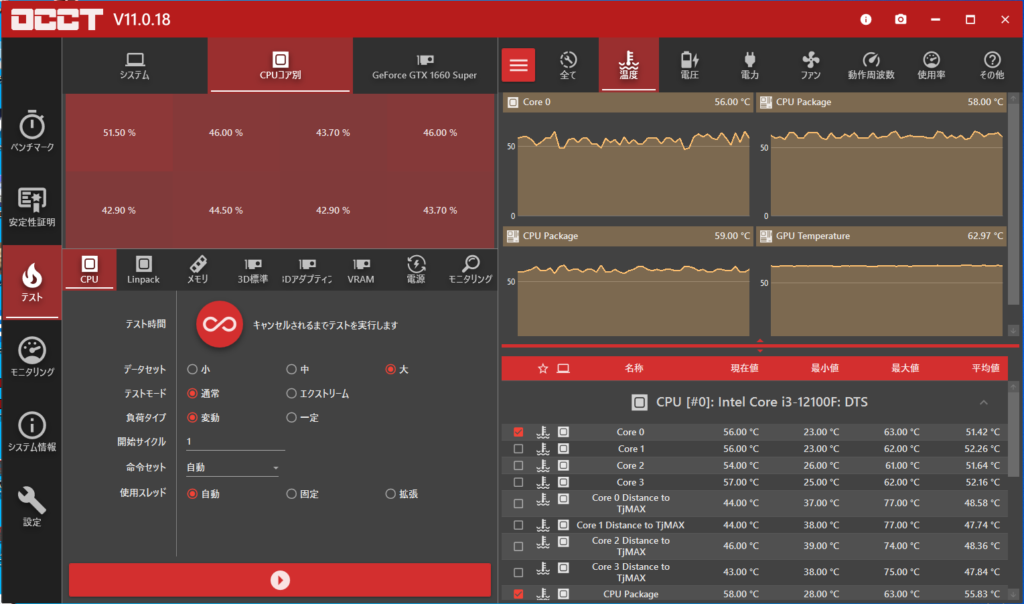Screen dimensions: 1024x604
Task: Open the red hamburger menu button
Action: 519,65
